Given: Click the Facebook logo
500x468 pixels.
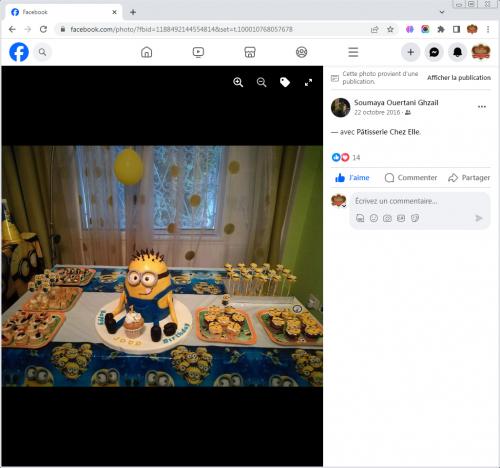Looking at the screenshot, I should pos(19,52).
